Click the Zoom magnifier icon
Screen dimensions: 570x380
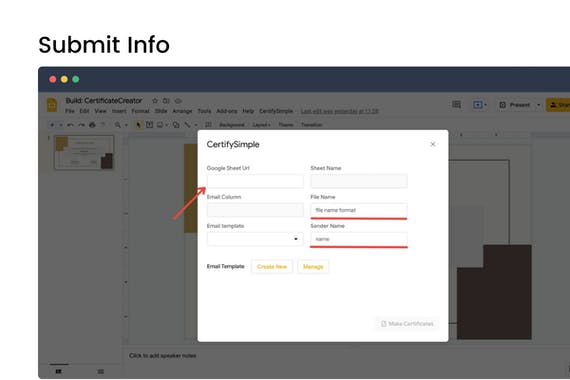pos(118,125)
